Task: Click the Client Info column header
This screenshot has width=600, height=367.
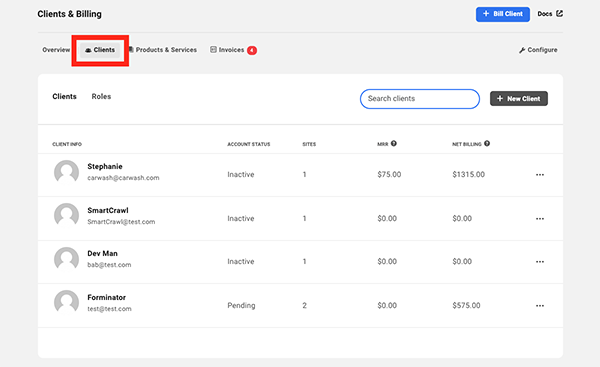Action: (x=67, y=144)
